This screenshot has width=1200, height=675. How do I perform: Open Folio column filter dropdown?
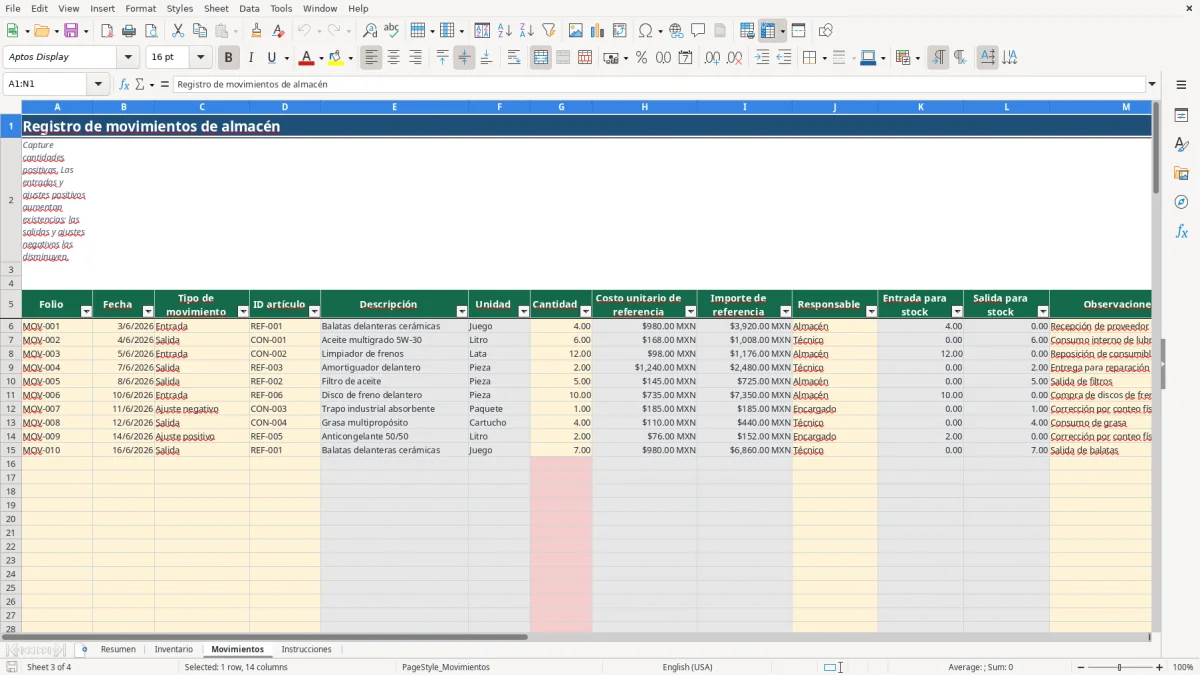click(x=86, y=312)
